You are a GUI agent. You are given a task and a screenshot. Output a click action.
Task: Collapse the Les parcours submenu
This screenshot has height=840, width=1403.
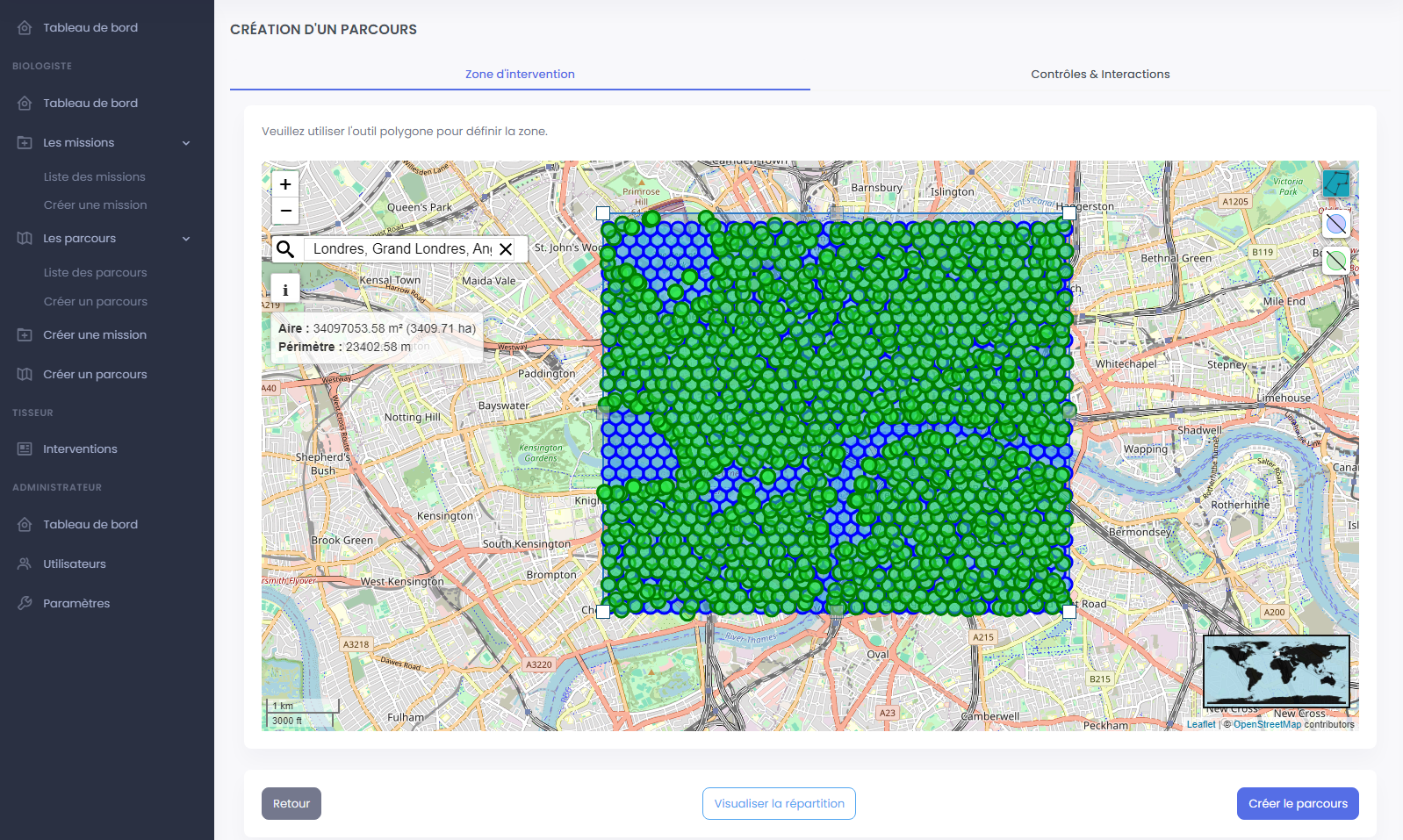point(186,239)
